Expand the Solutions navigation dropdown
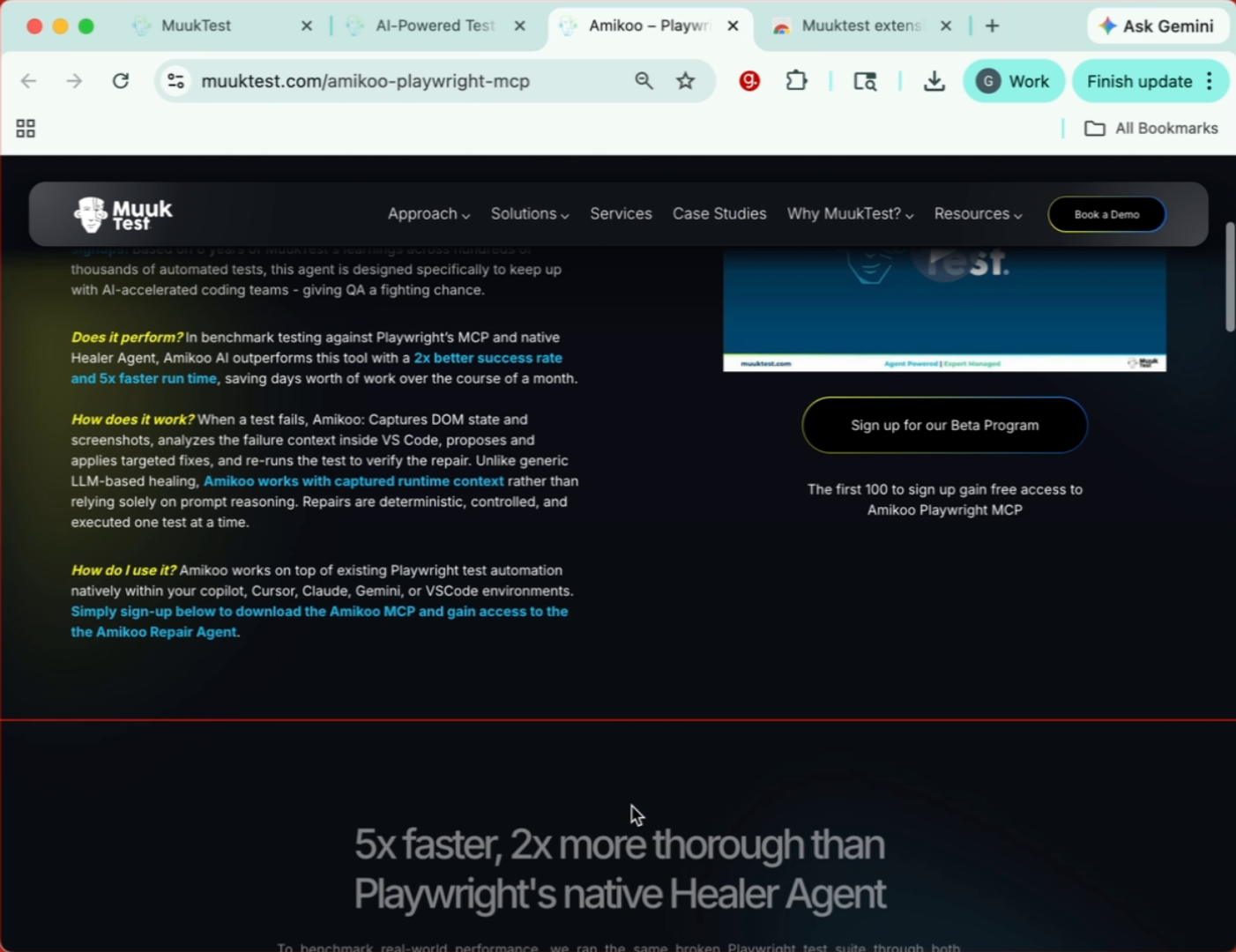Image resolution: width=1236 pixels, height=952 pixels. [530, 214]
